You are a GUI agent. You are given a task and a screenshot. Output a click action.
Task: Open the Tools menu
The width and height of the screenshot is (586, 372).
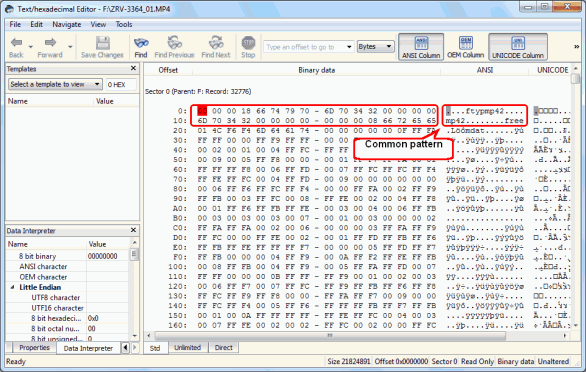tap(124, 24)
